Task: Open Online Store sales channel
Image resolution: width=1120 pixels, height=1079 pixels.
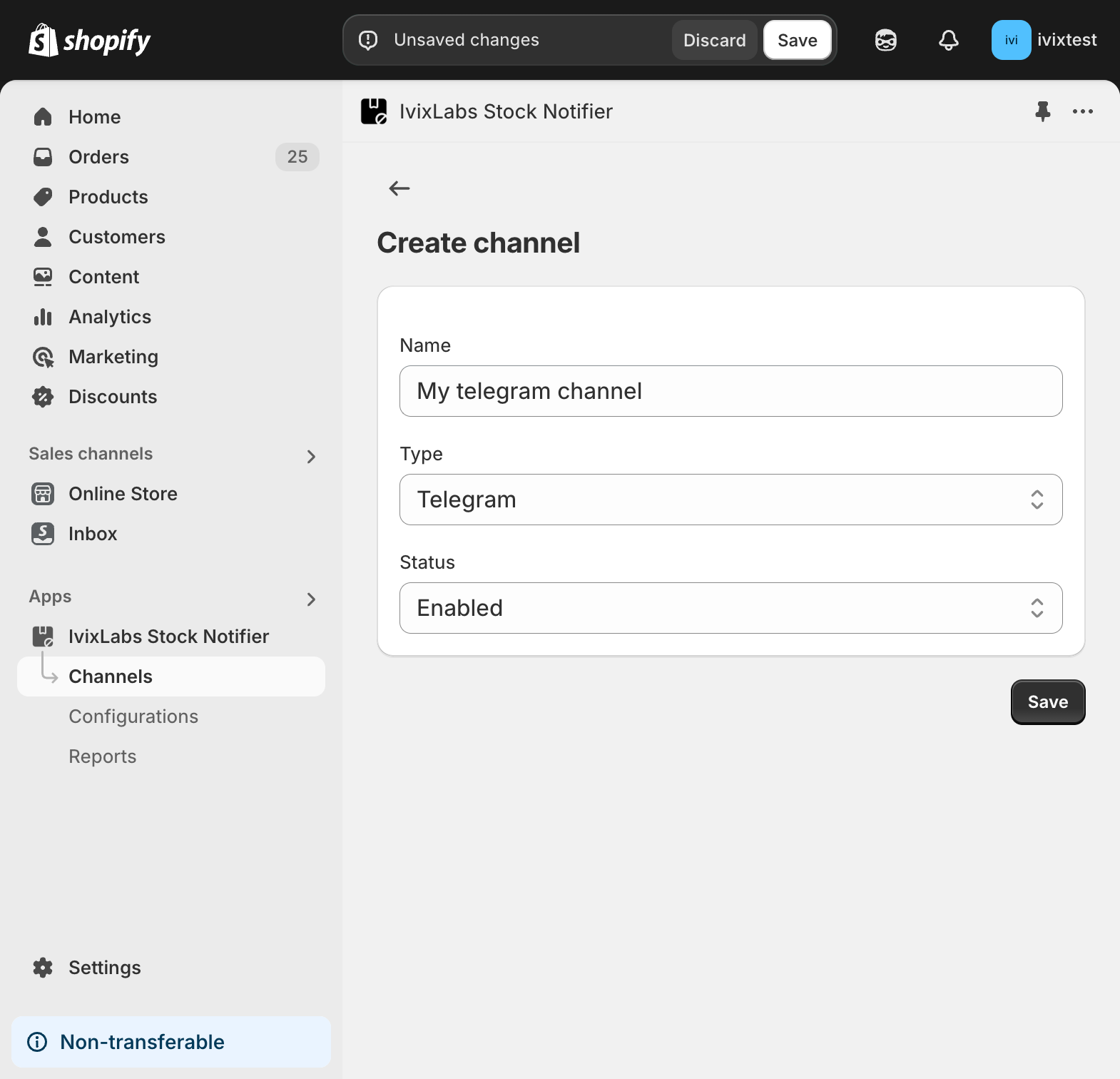Action: click(x=171, y=494)
